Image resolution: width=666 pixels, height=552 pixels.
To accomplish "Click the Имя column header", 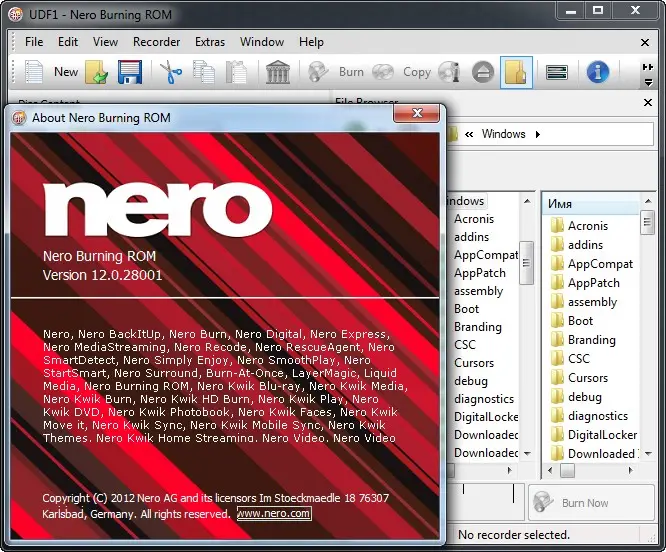I will click(591, 204).
